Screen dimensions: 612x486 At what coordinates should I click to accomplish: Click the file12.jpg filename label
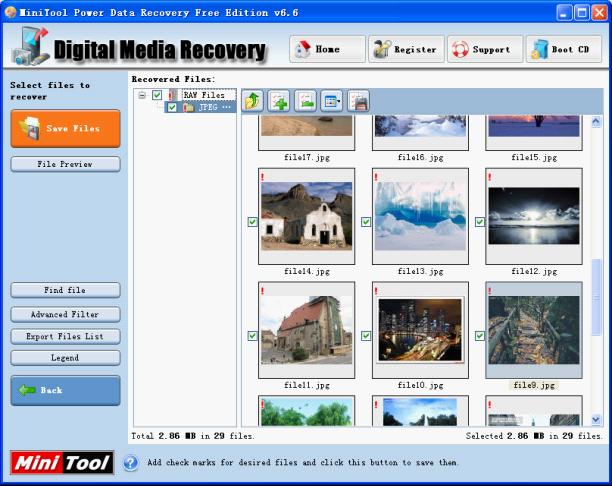pyautogui.click(x=534, y=271)
